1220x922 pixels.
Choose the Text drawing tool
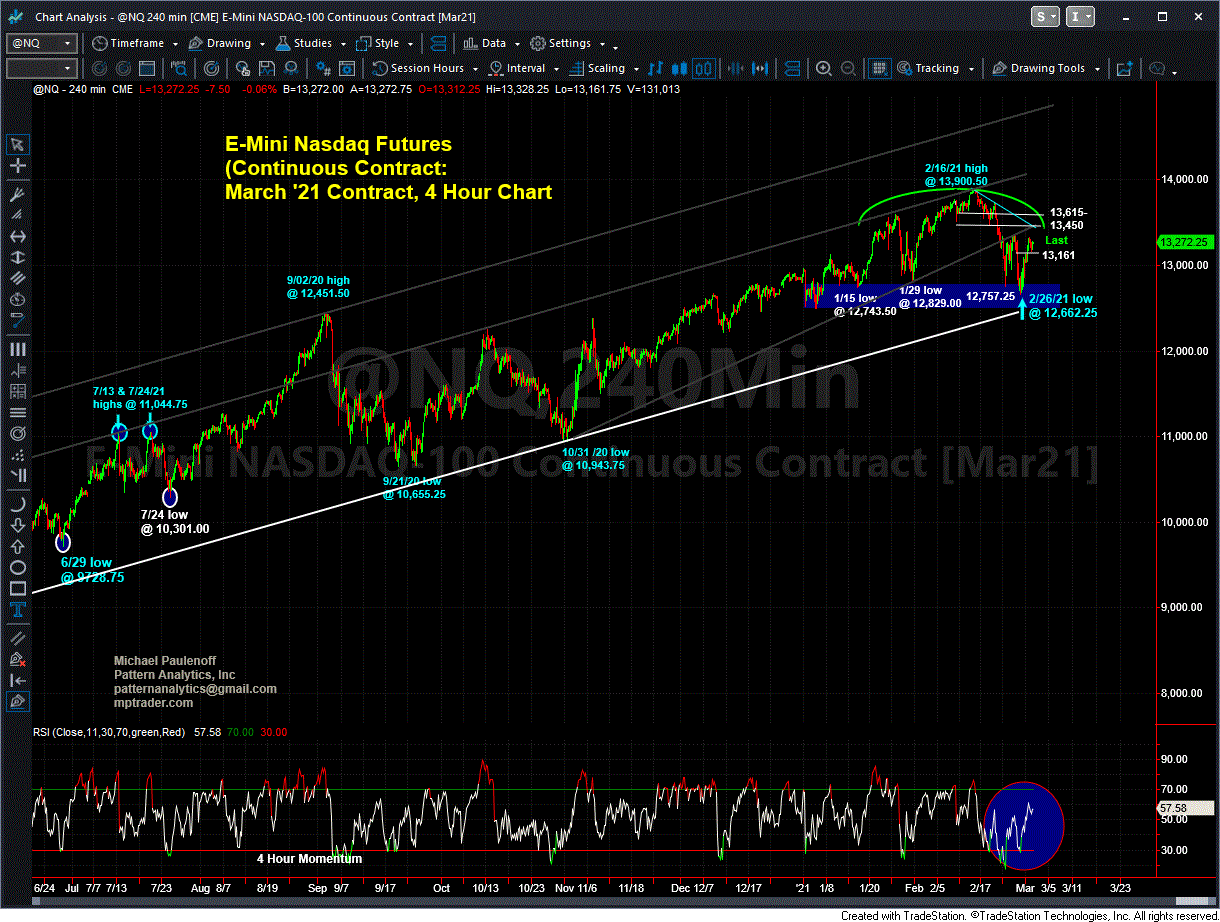pos(17,609)
